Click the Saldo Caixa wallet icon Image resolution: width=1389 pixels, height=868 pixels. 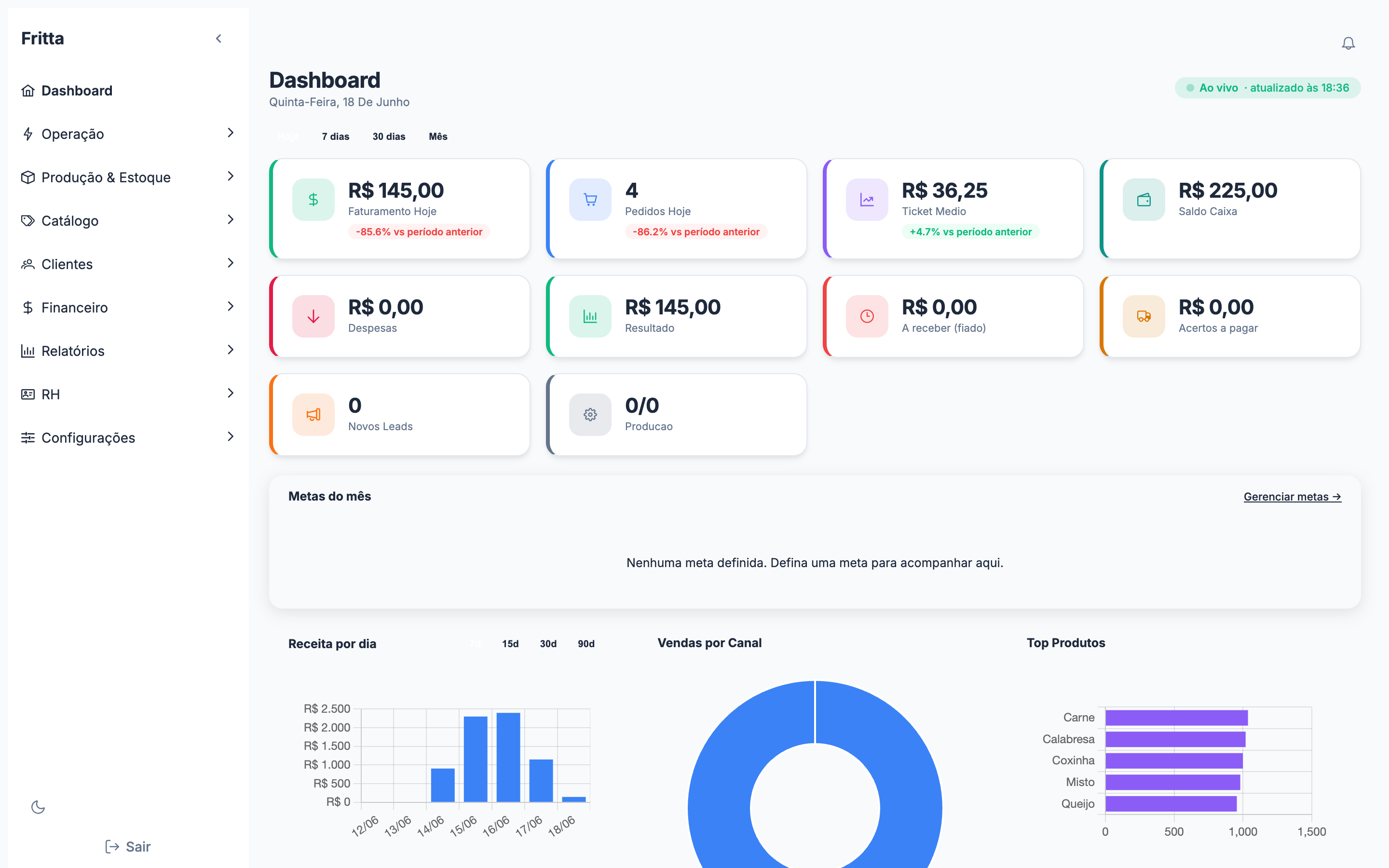pos(1144,199)
